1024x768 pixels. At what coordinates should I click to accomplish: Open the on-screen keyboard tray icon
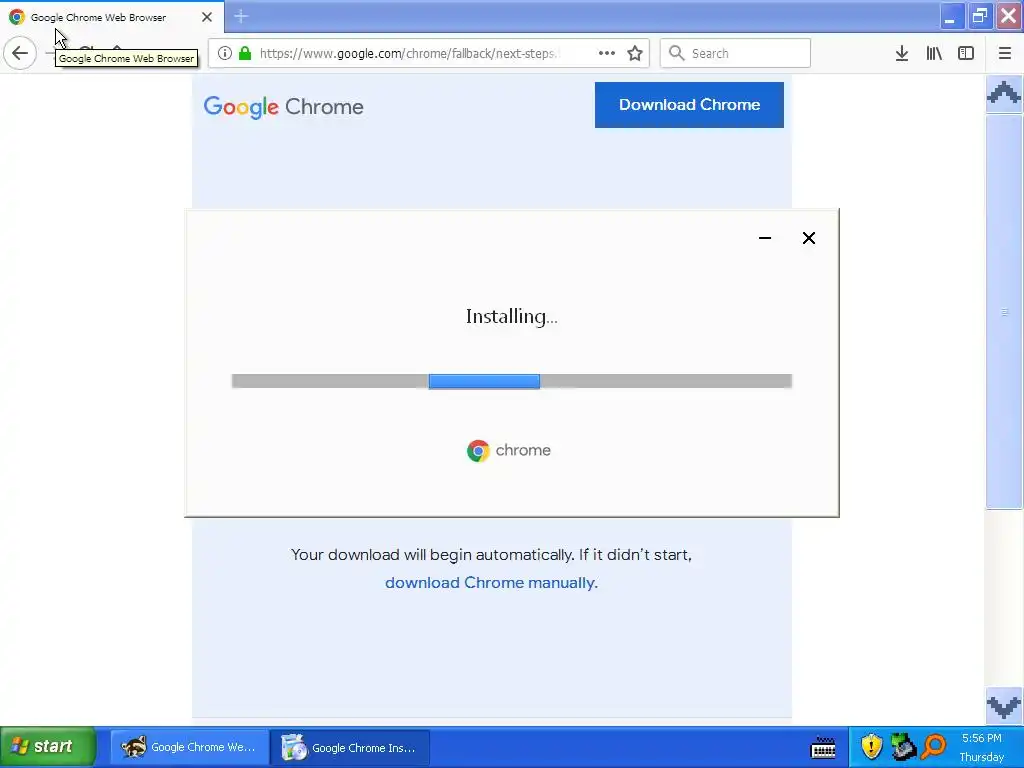coord(823,747)
